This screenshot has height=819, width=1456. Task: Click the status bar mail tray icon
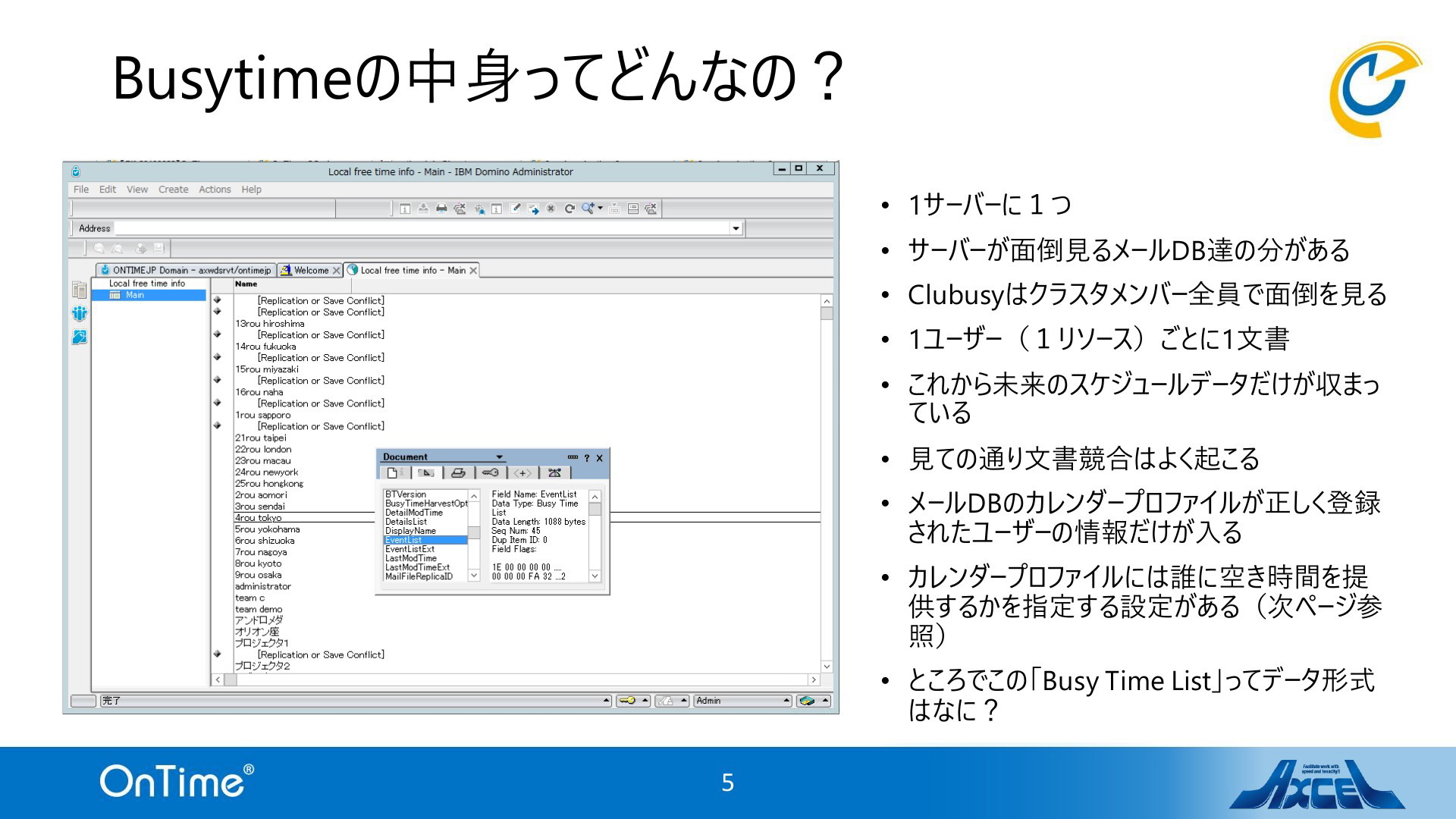(808, 701)
